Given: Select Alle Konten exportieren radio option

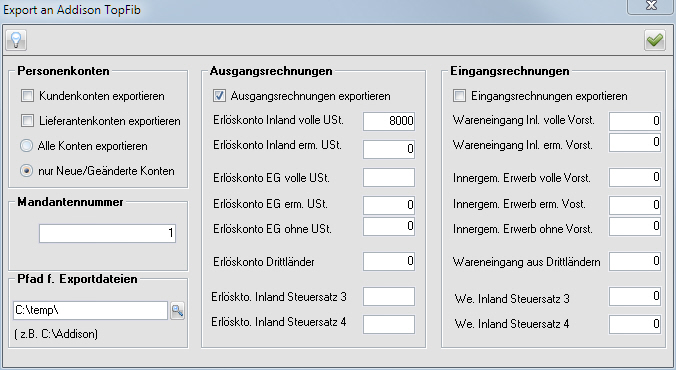Looking at the screenshot, I should pos(27,146).
